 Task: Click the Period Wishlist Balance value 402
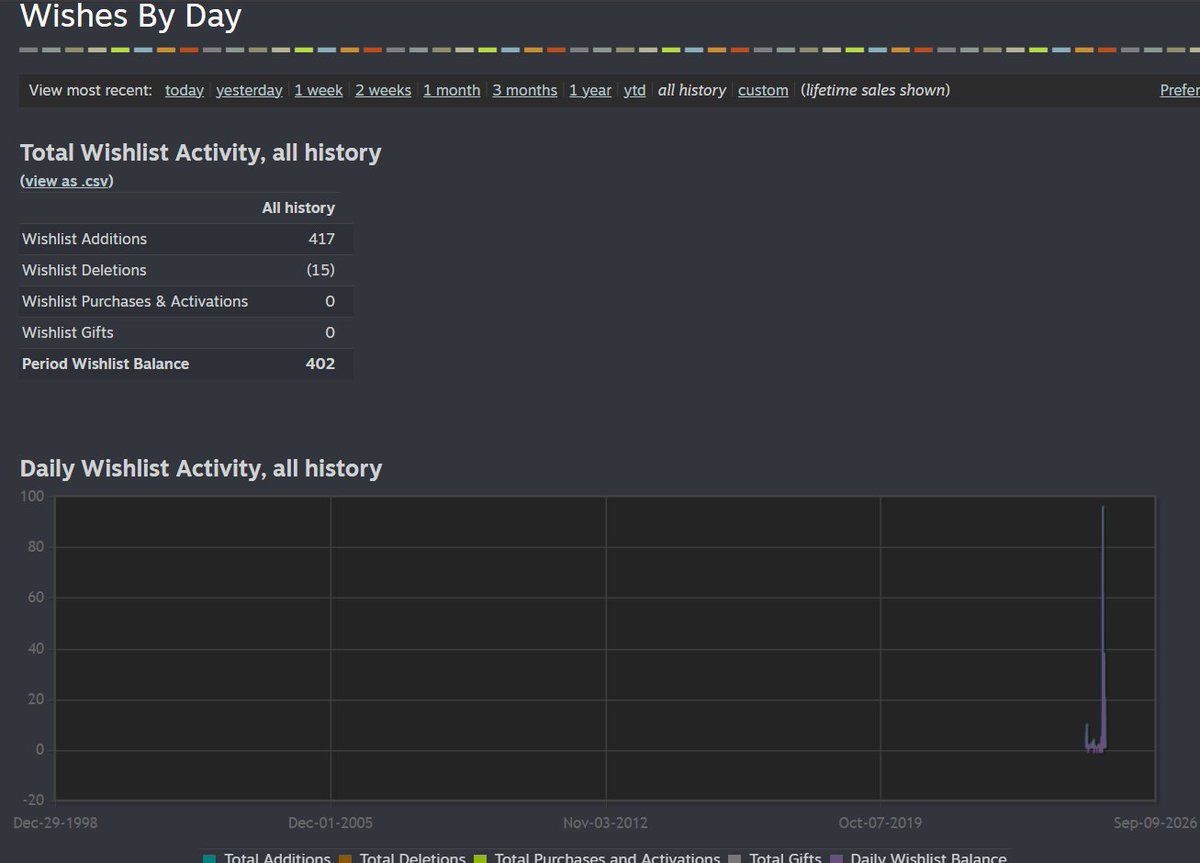320,364
